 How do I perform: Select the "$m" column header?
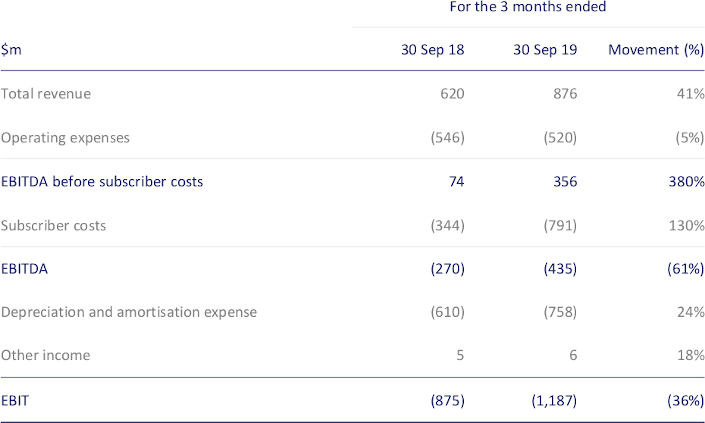12,50
